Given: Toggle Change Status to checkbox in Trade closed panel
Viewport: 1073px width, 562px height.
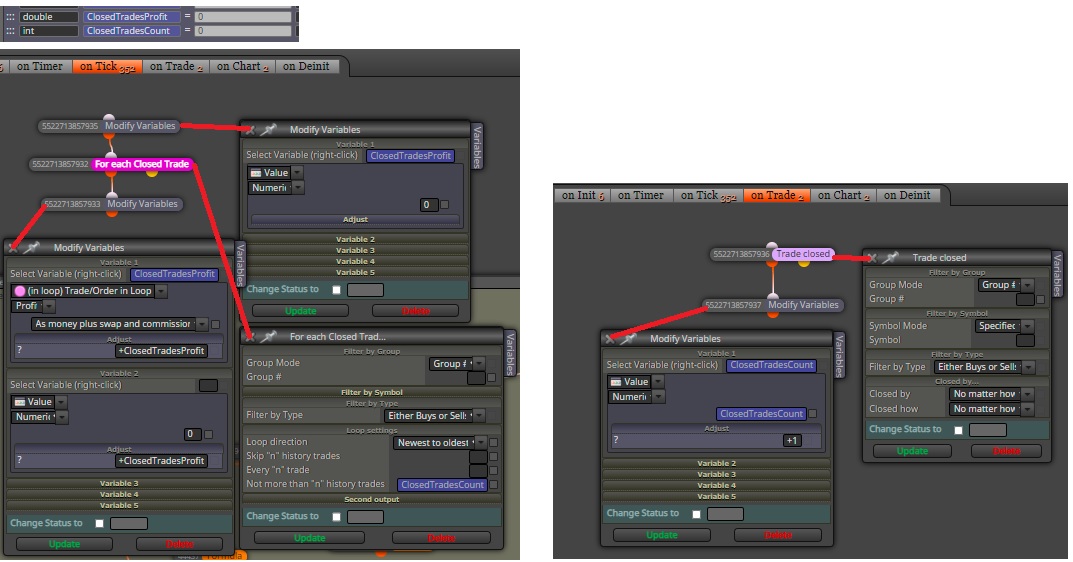Looking at the screenshot, I should tap(959, 430).
